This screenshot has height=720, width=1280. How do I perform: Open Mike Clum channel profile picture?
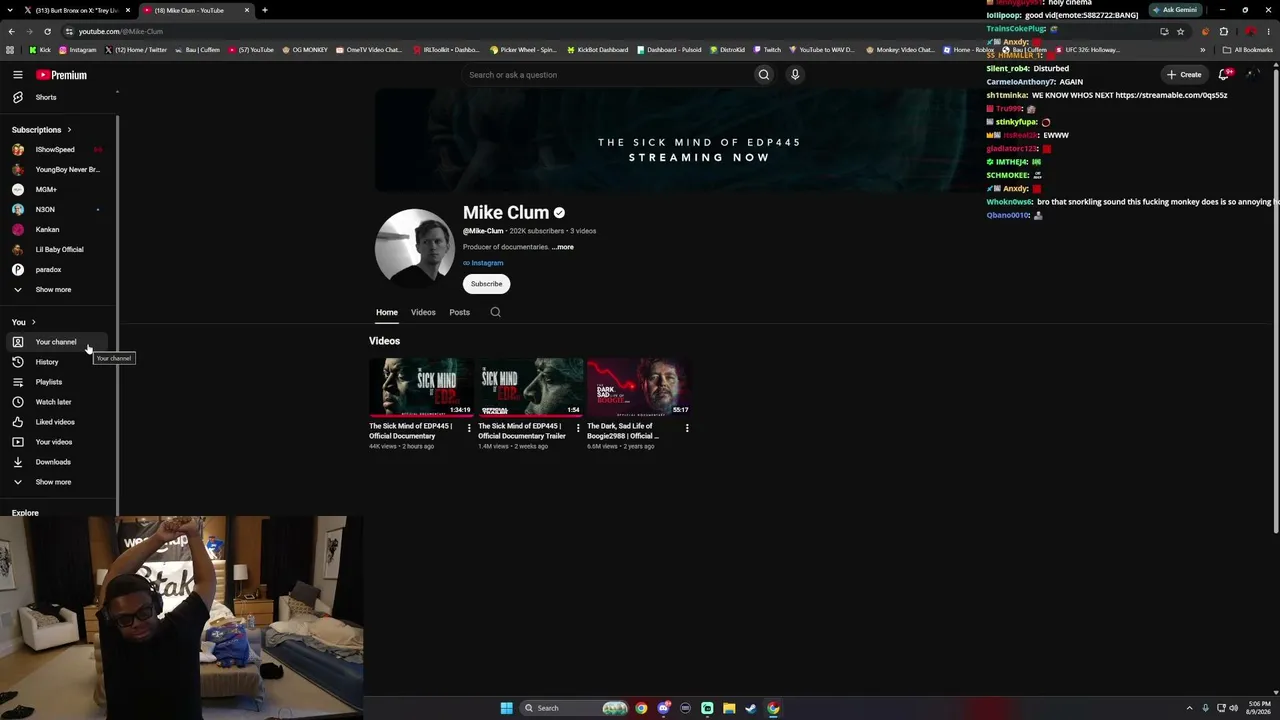click(x=415, y=249)
